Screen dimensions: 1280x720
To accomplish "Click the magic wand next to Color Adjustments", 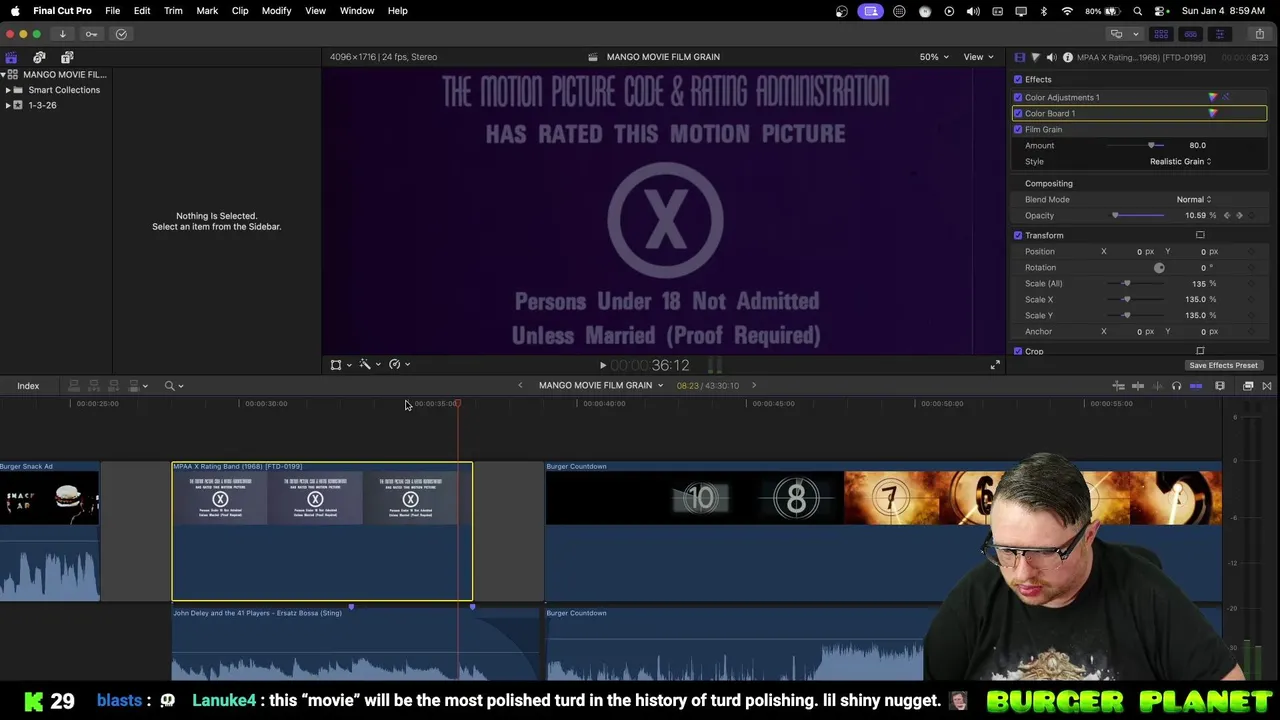I will [x=1226, y=97].
